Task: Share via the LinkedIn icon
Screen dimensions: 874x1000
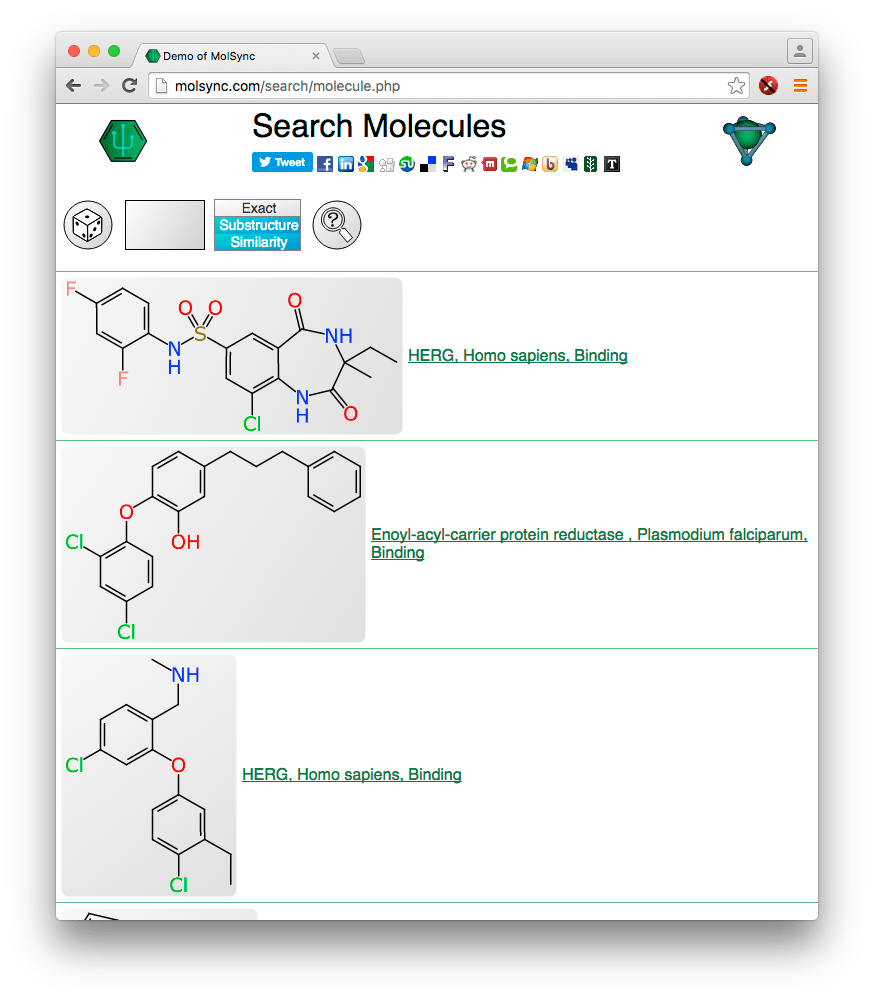Action: [345, 163]
